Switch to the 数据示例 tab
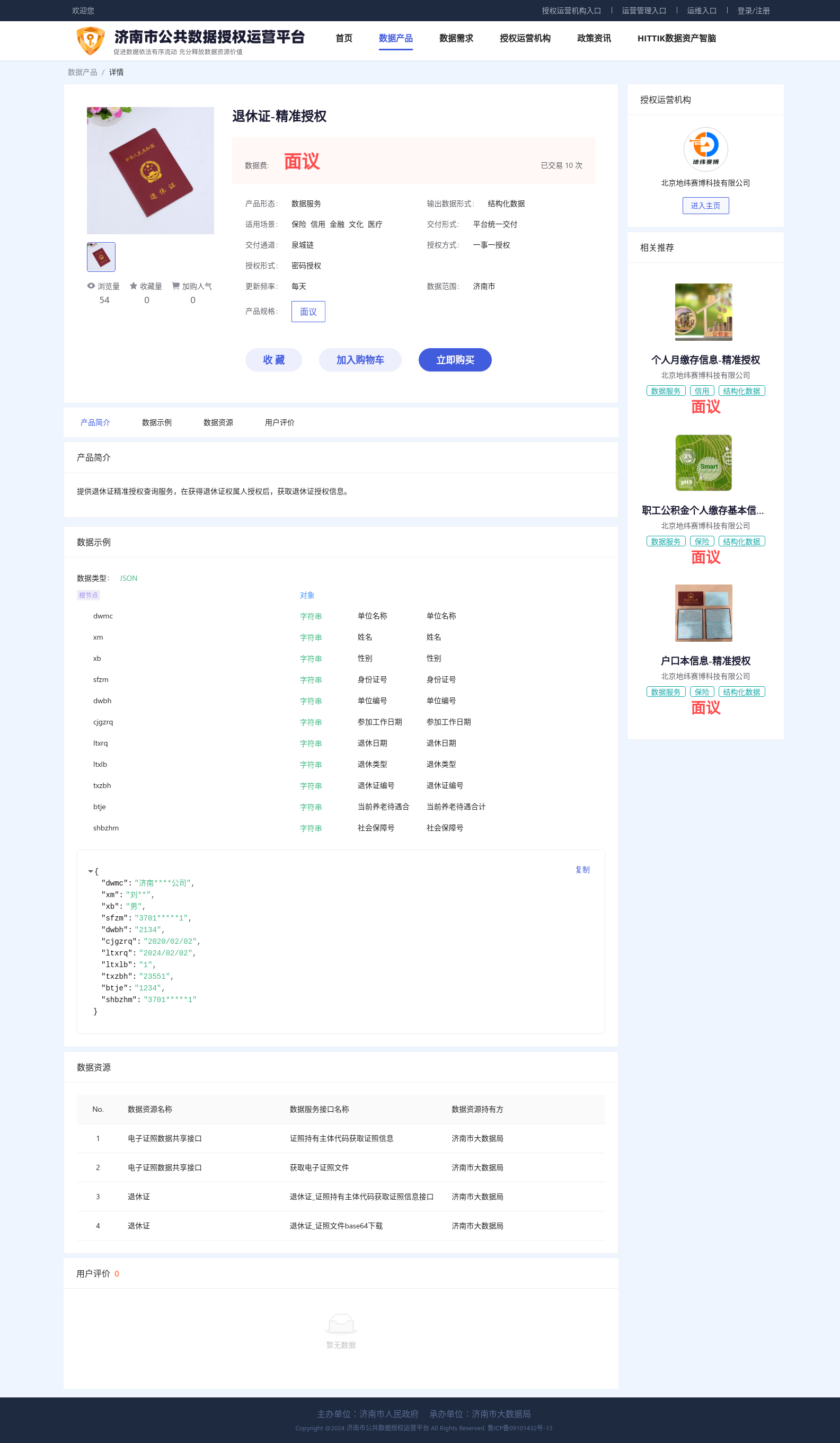 pyautogui.click(x=157, y=422)
